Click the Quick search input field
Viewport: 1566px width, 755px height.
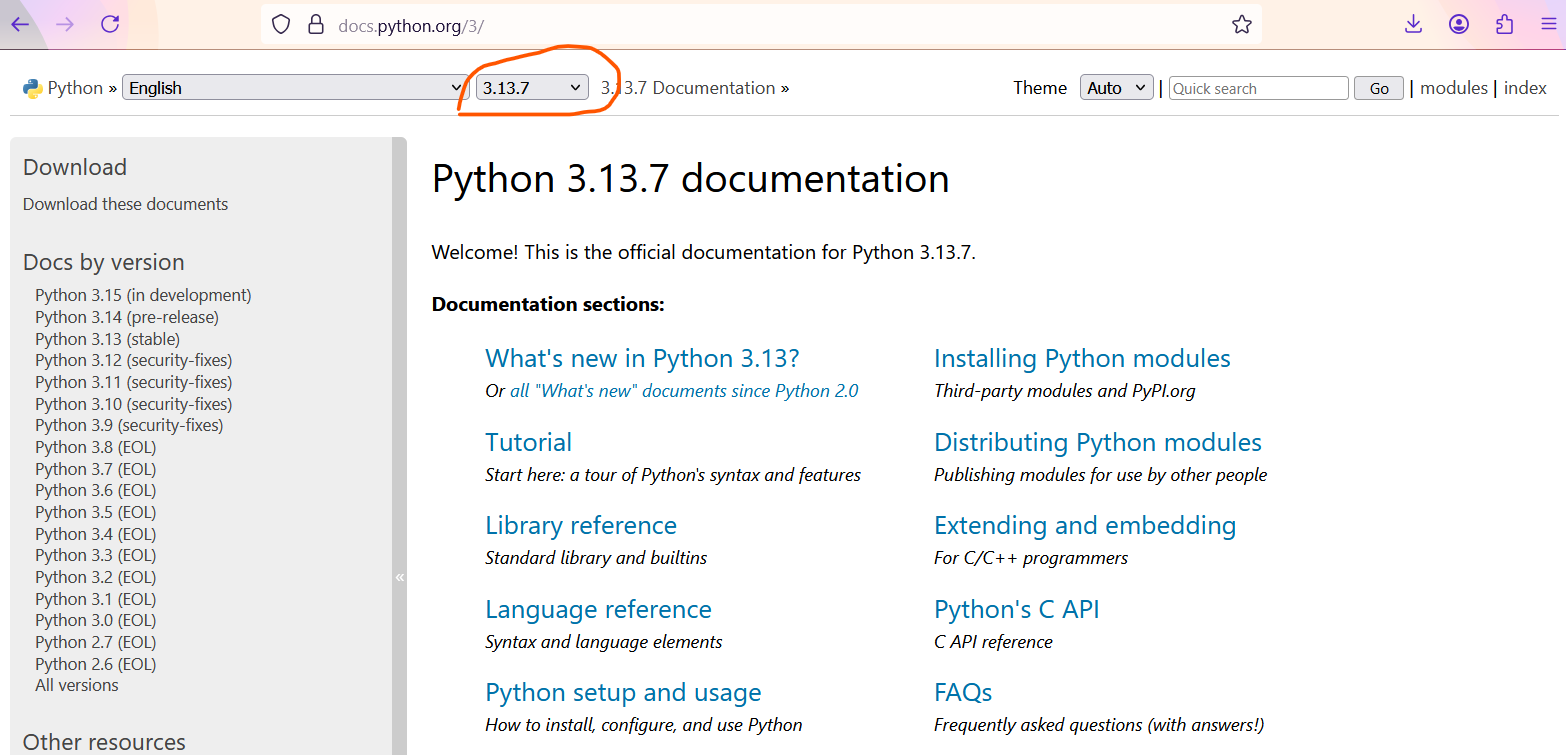pyautogui.click(x=1258, y=88)
